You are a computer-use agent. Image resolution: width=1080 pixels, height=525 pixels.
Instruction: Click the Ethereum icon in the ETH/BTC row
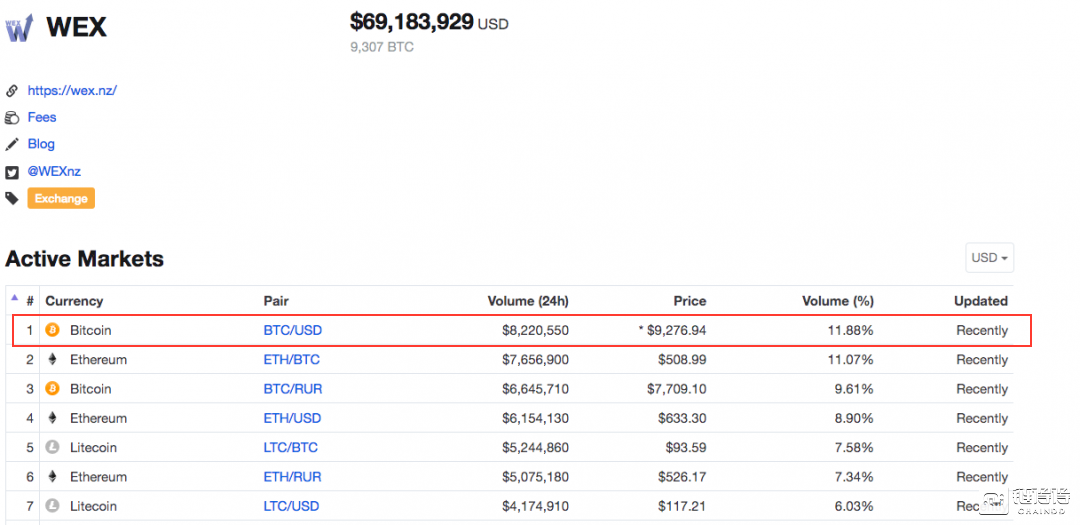52,360
